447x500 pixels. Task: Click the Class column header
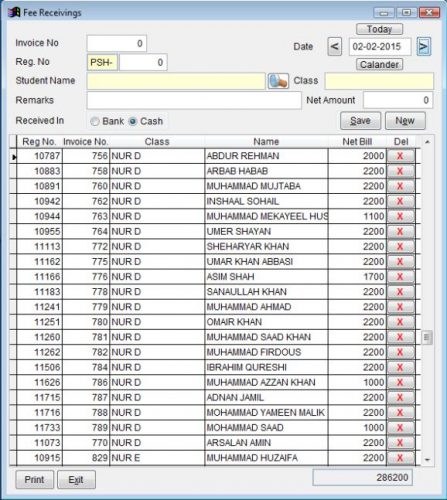(x=157, y=142)
